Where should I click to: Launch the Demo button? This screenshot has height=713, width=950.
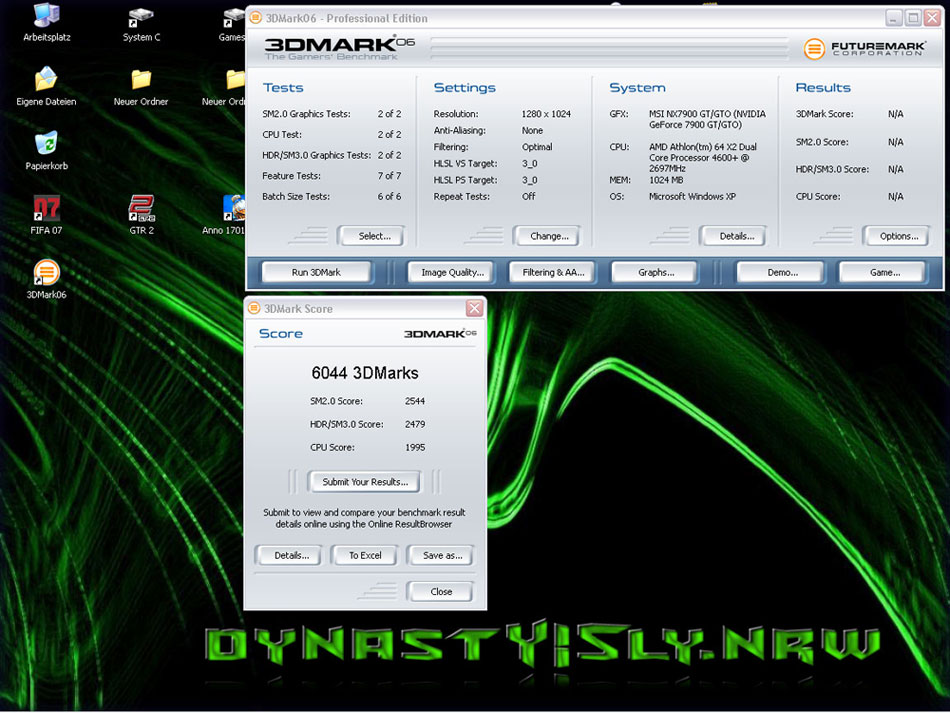tap(782, 273)
